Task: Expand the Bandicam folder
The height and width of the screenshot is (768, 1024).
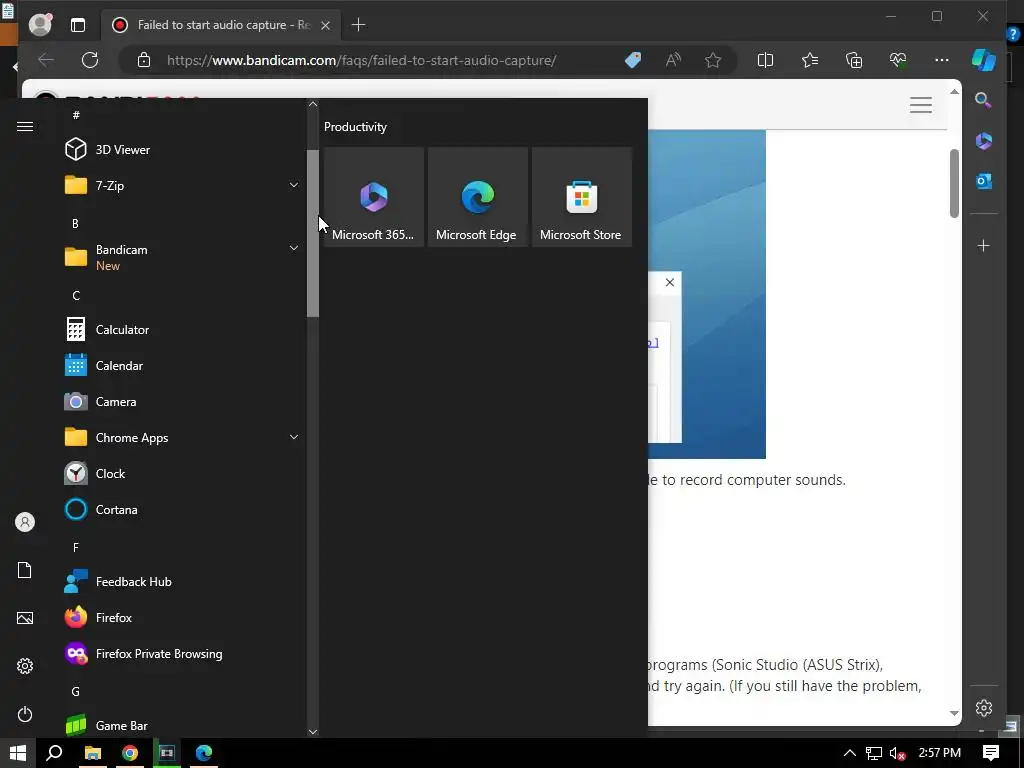Action: pyautogui.click(x=181, y=257)
